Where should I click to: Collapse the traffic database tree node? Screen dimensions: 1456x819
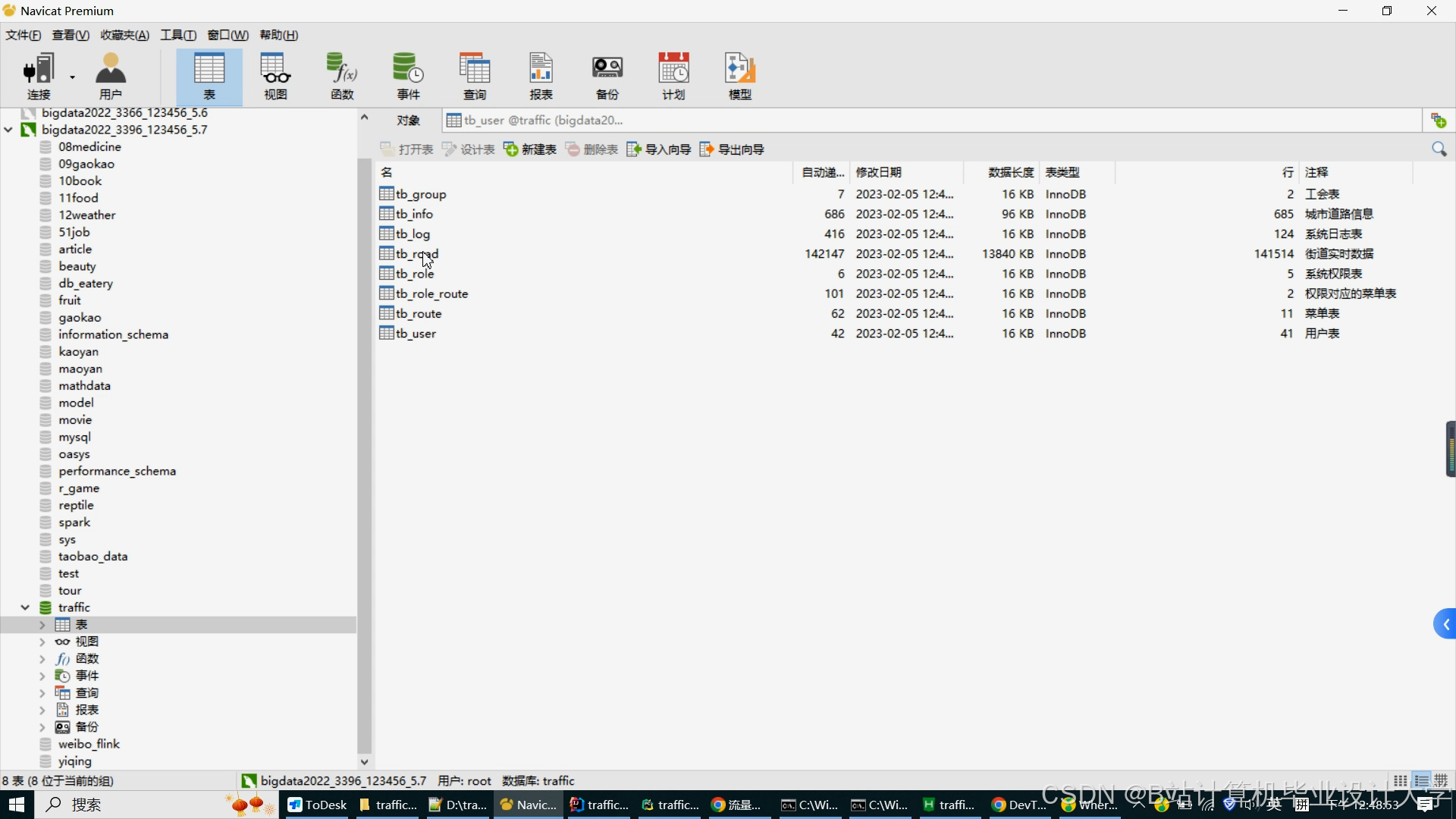25,607
